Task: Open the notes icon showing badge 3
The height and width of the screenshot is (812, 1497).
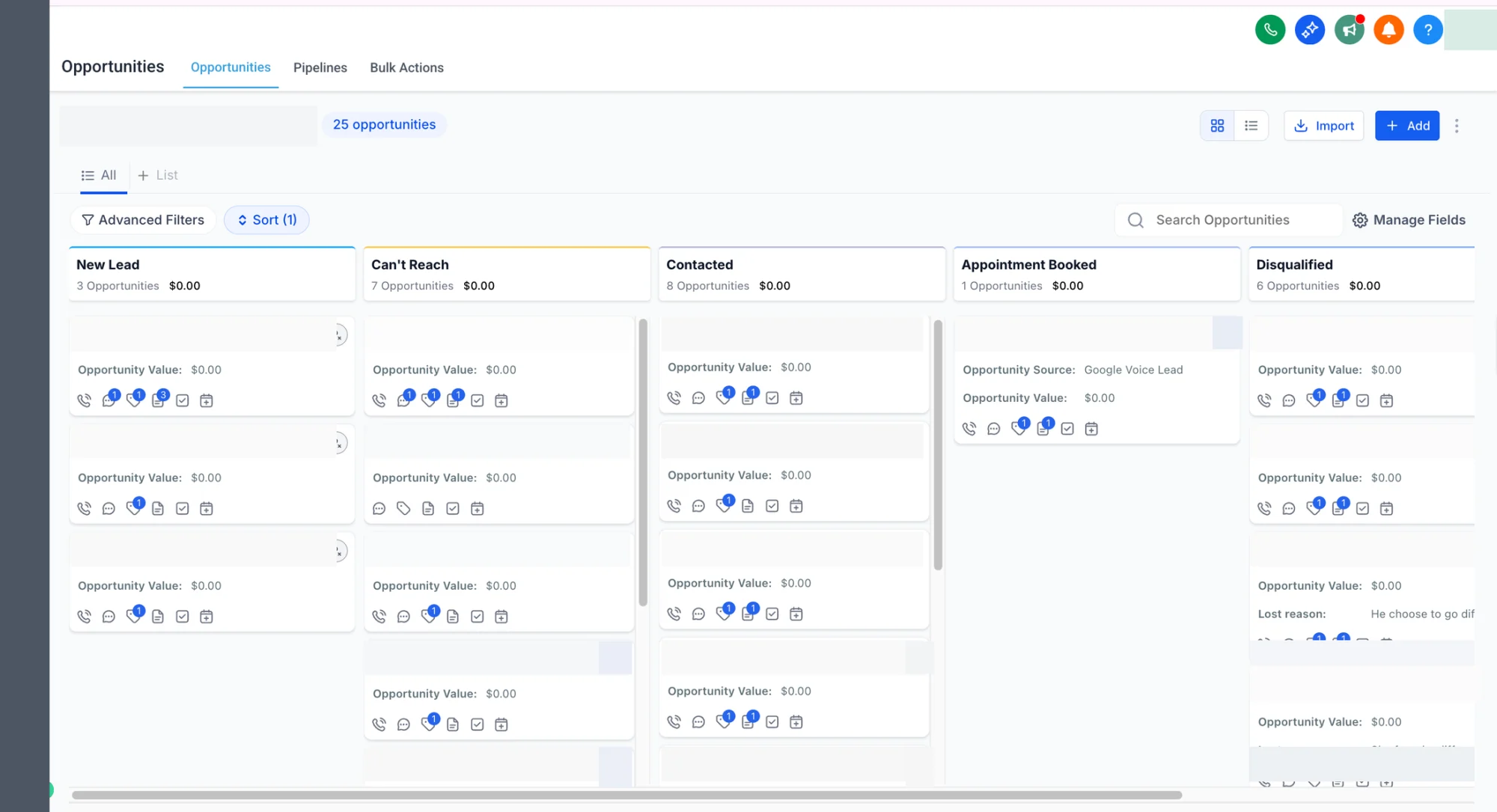Action: [x=159, y=400]
